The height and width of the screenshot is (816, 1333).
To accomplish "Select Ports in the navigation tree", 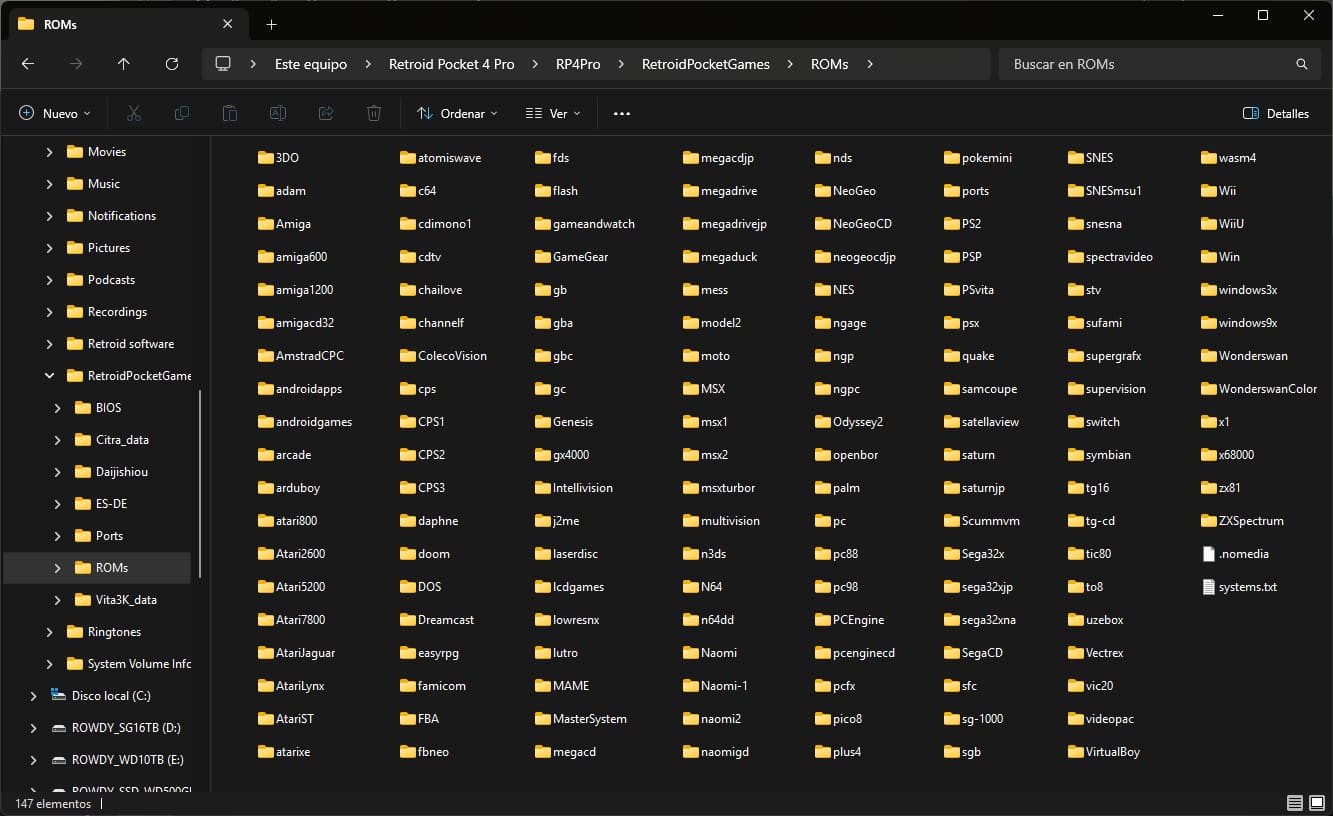I will (109, 536).
